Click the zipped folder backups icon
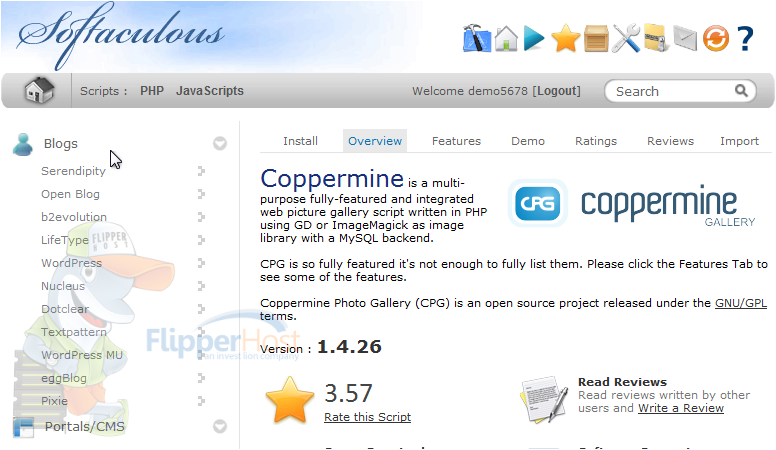 [x=656, y=38]
